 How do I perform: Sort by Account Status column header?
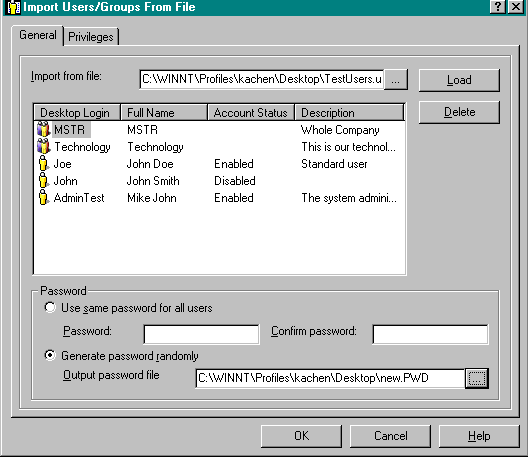pos(251,112)
